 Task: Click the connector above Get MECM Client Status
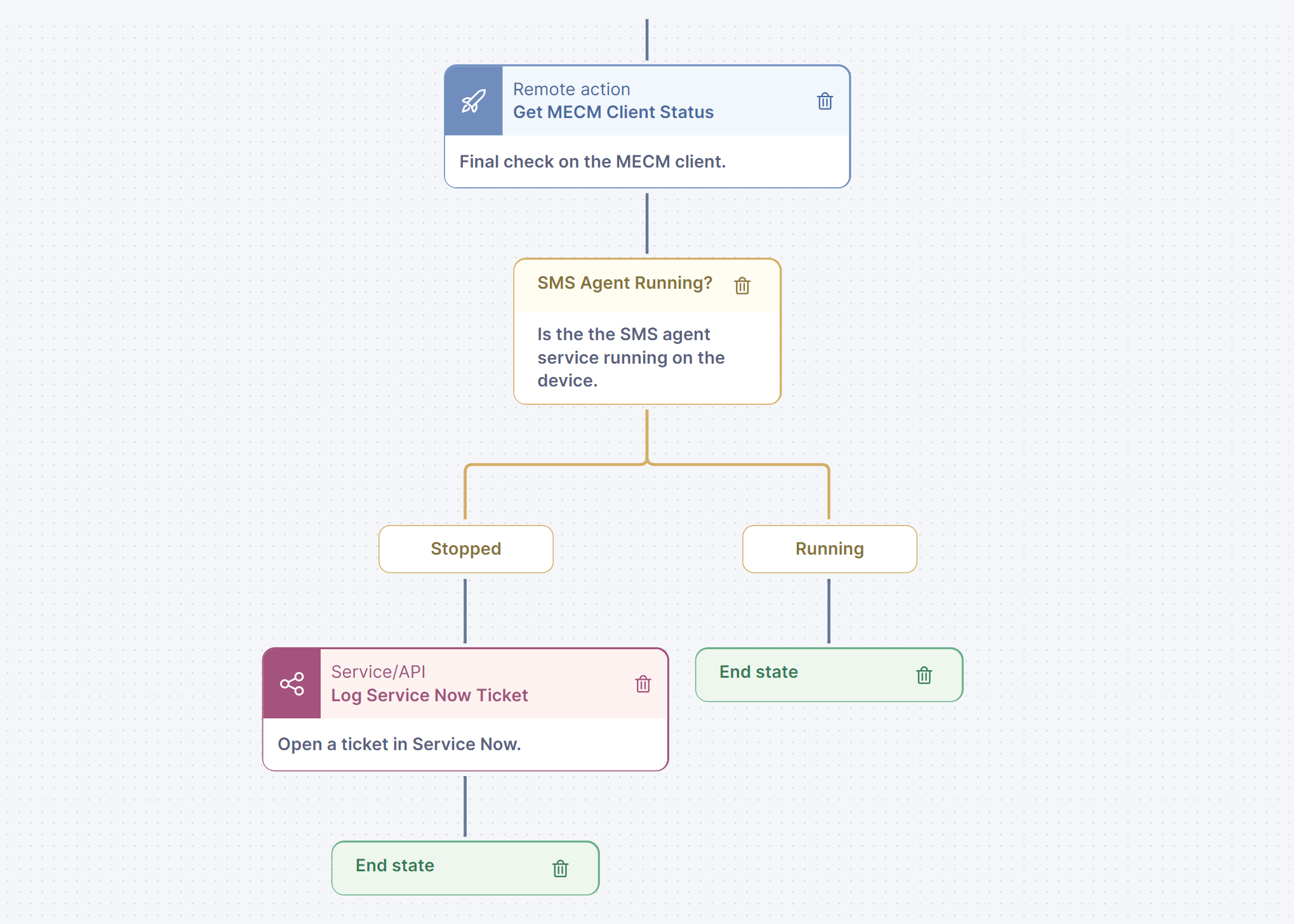646,38
